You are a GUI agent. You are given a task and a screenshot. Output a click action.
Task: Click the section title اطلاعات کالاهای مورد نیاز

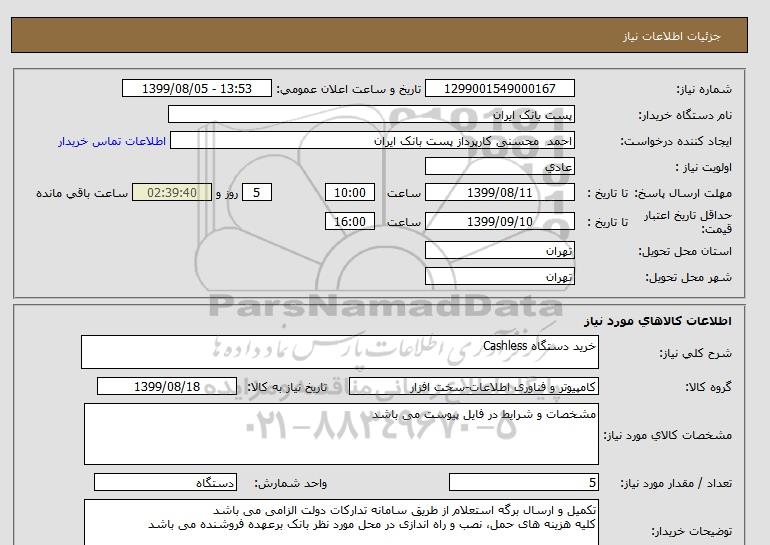coord(658,321)
